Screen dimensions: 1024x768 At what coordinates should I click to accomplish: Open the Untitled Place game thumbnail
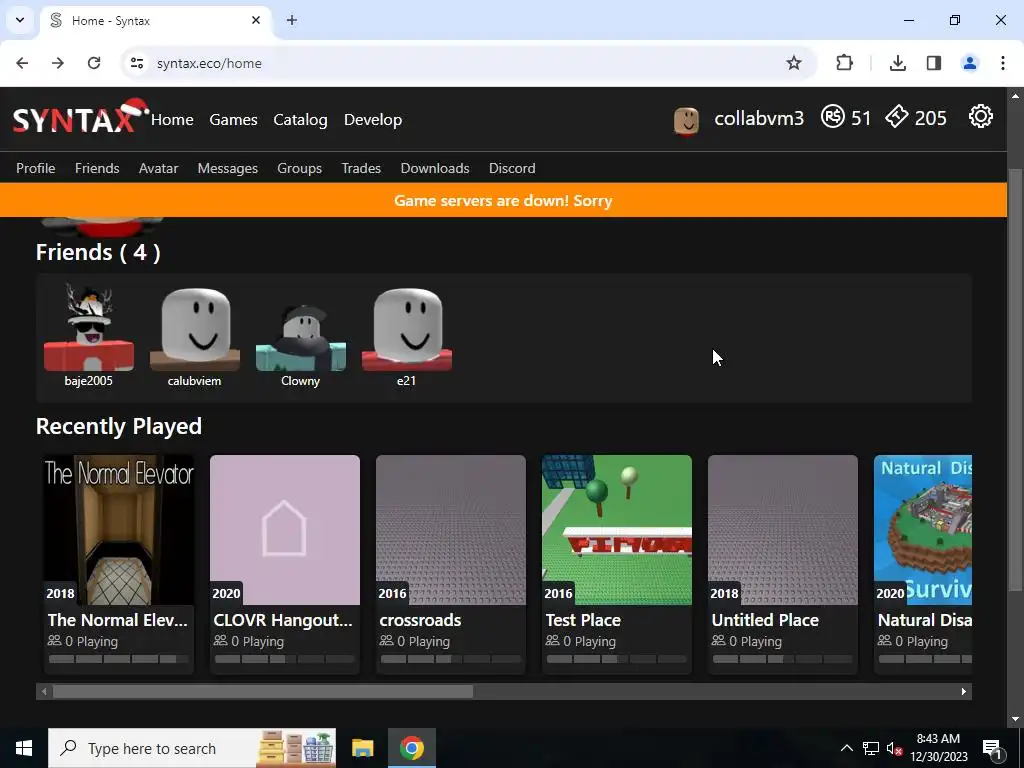[x=782, y=530]
